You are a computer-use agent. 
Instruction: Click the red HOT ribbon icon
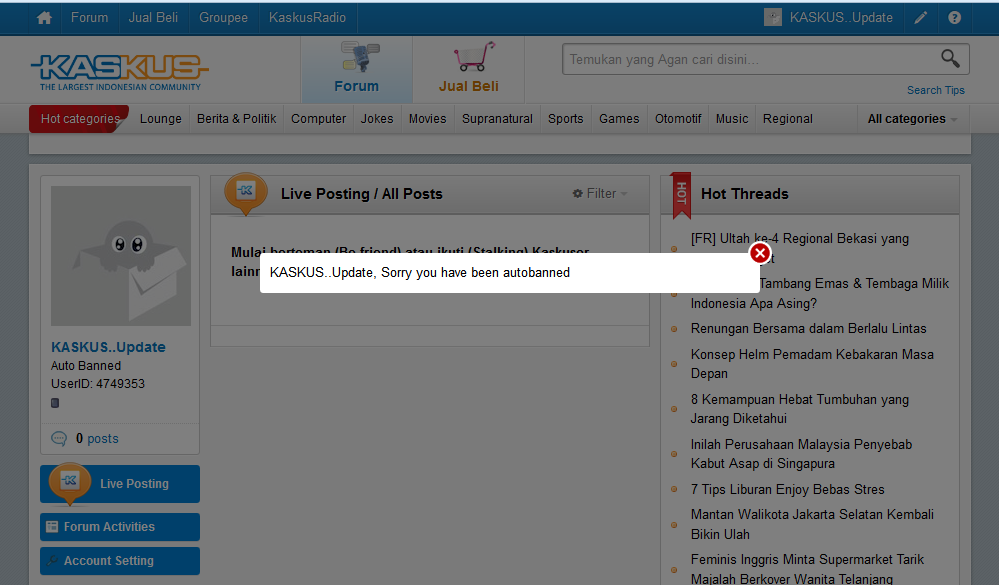[x=681, y=195]
